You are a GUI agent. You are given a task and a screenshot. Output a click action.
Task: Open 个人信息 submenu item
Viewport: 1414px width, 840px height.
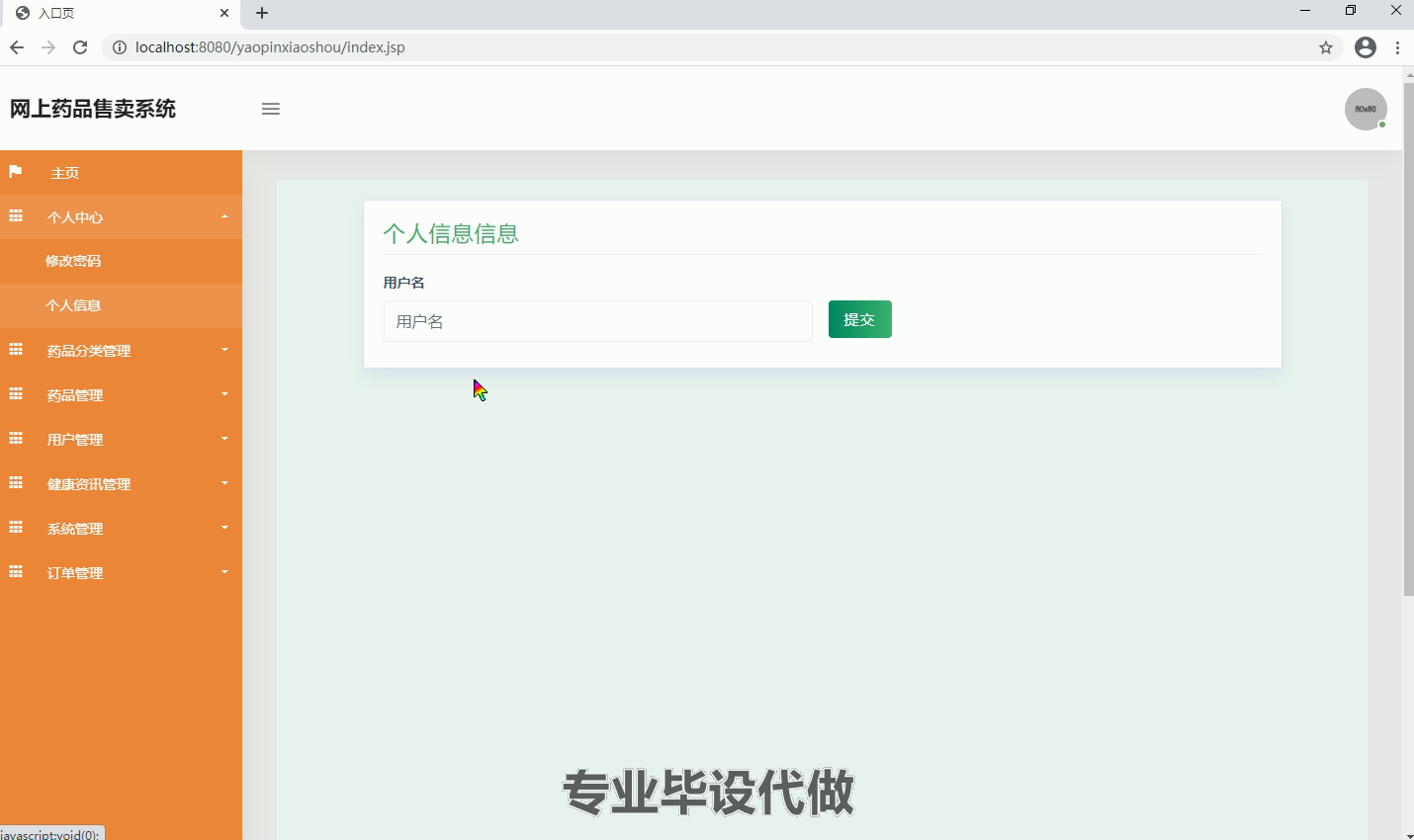coord(121,305)
